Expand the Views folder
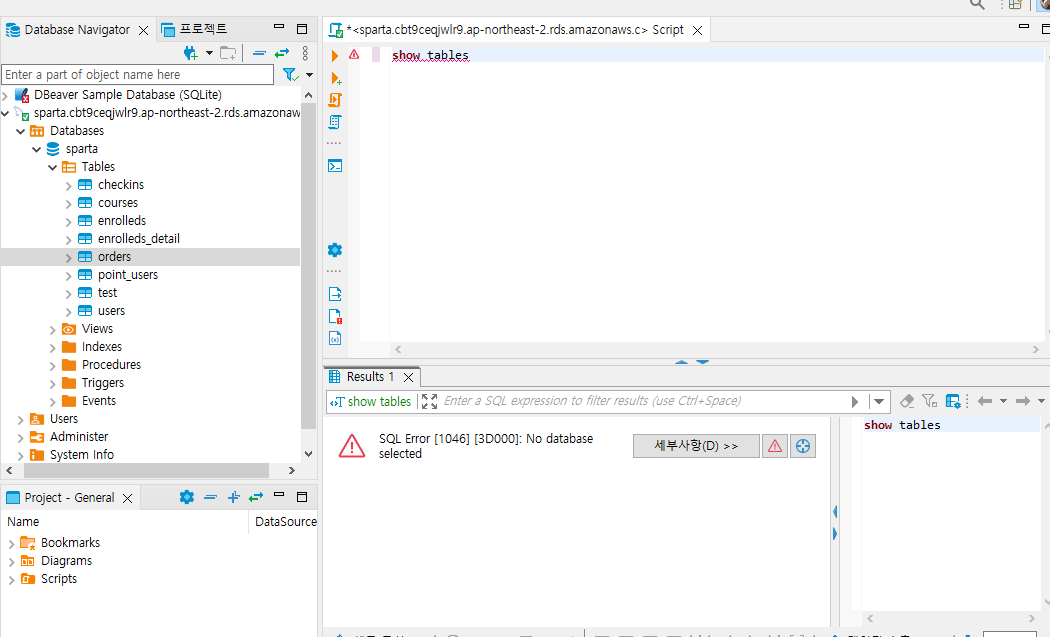 53,330
